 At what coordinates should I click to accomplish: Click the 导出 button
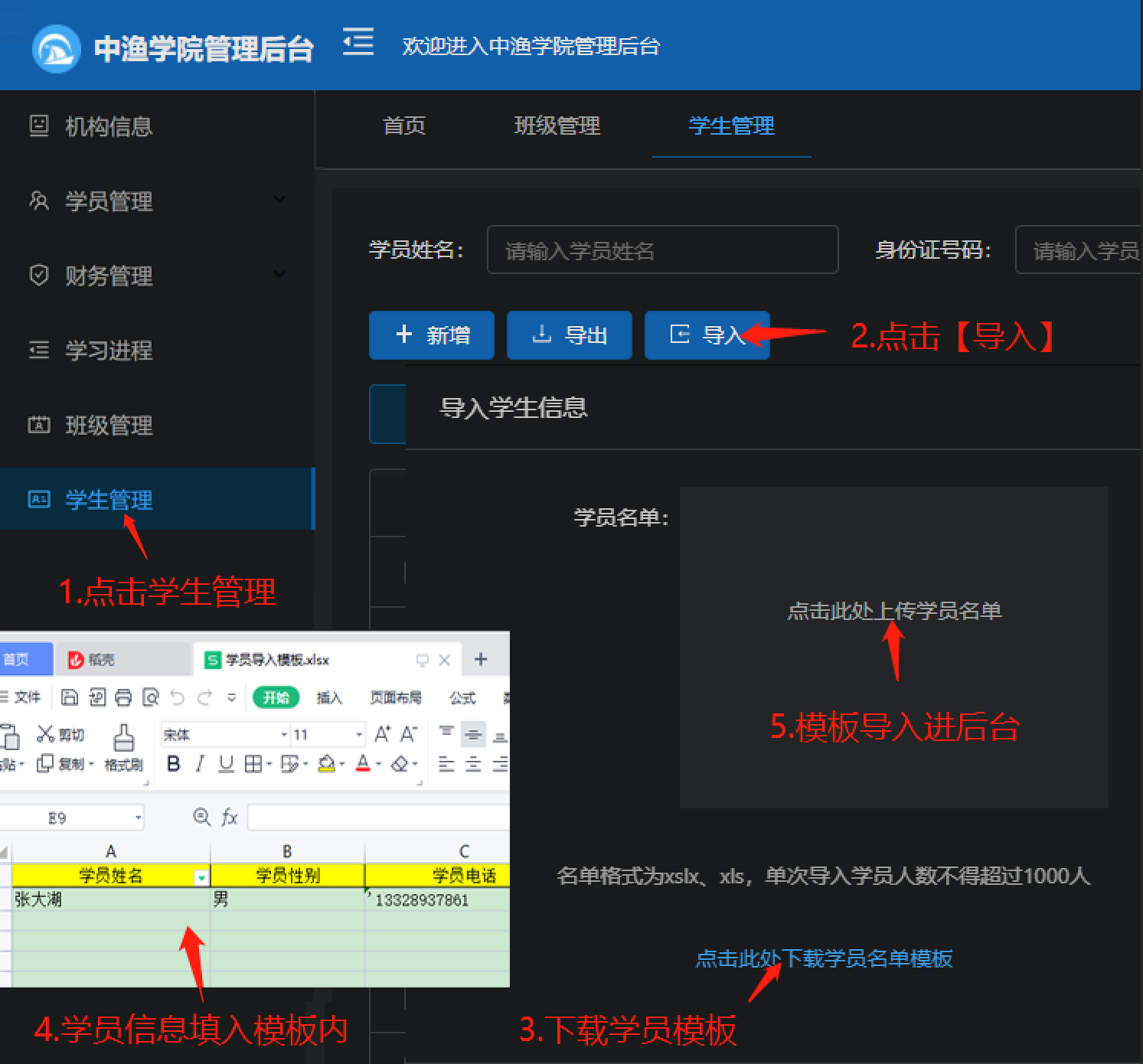point(570,335)
